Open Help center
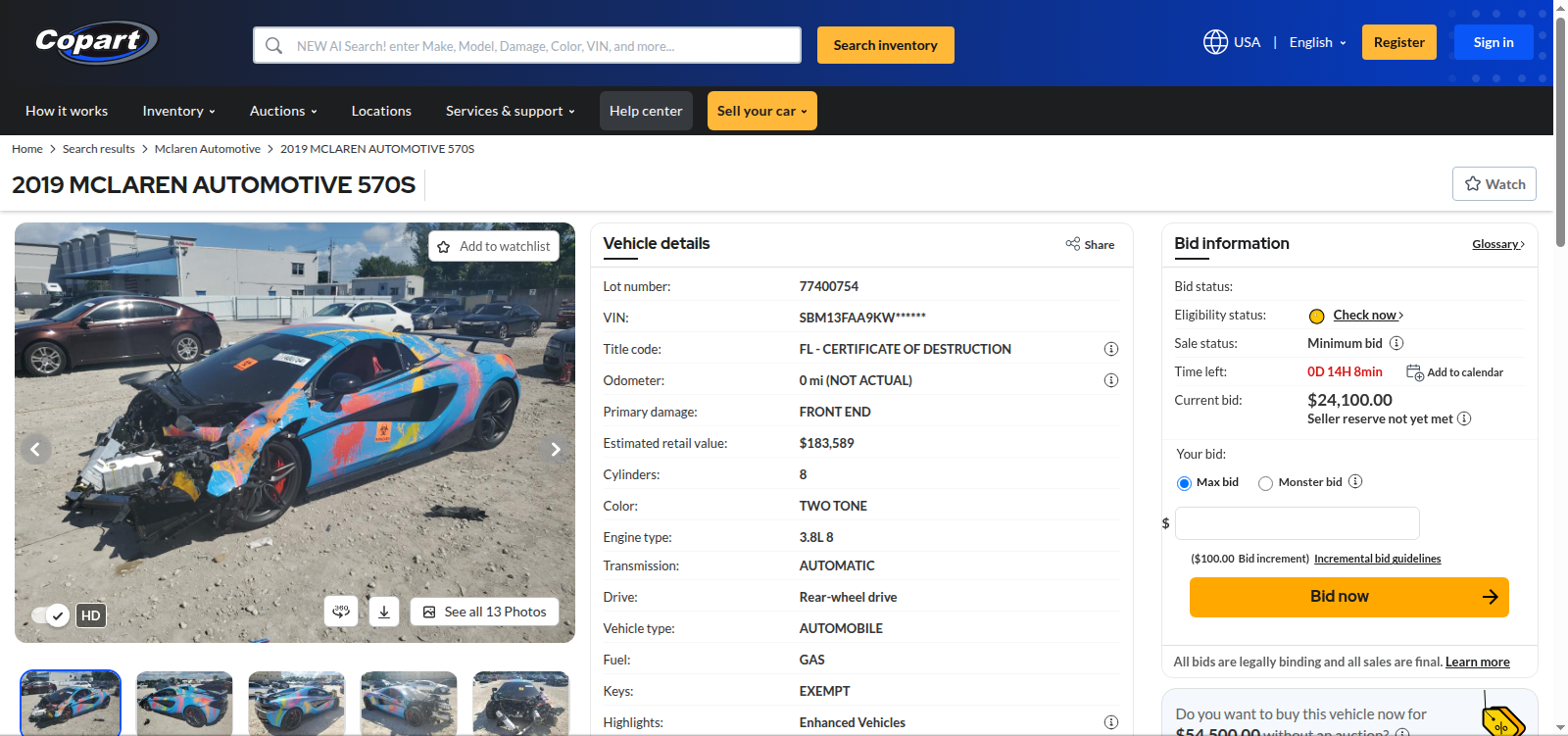The width and height of the screenshot is (1568, 736). coord(646,111)
